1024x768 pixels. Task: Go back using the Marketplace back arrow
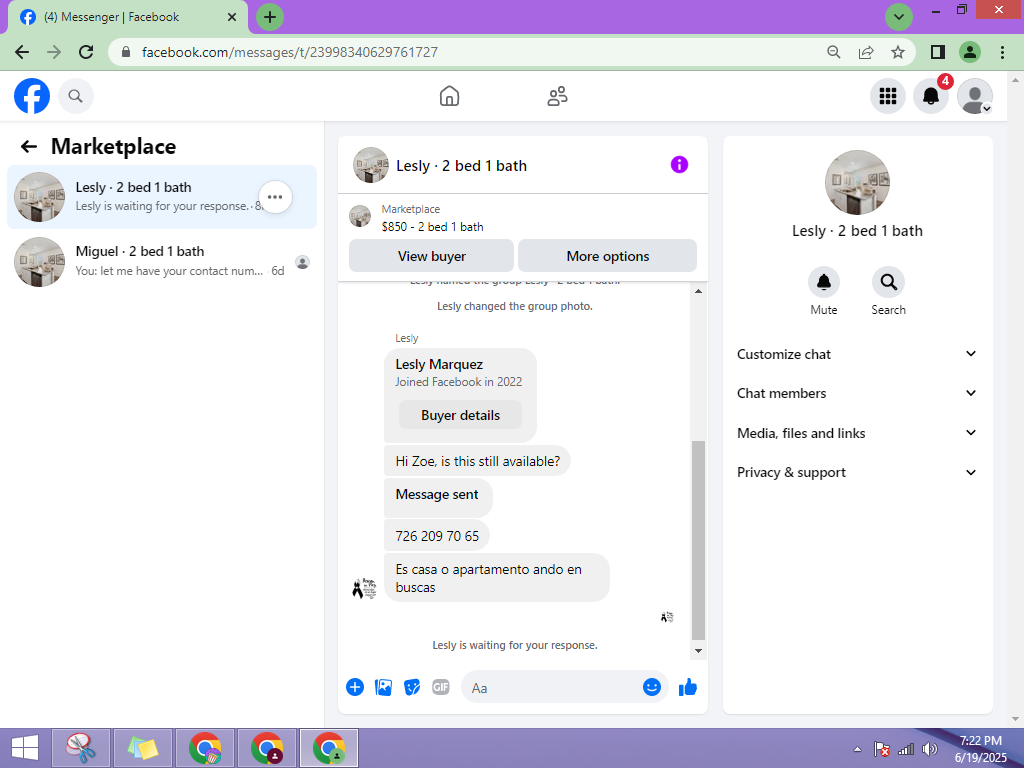(x=29, y=146)
